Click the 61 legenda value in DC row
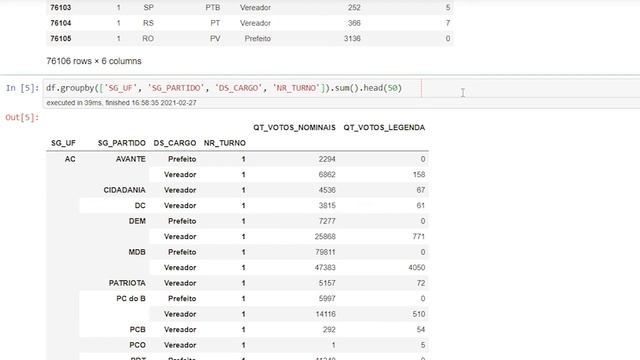Image resolution: width=640 pixels, height=360 pixels. tap(421, 206)
